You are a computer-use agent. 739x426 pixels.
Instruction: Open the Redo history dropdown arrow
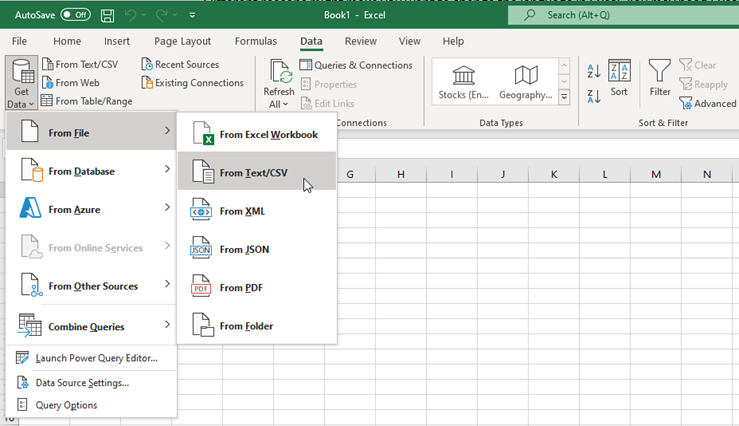(175, 15)
